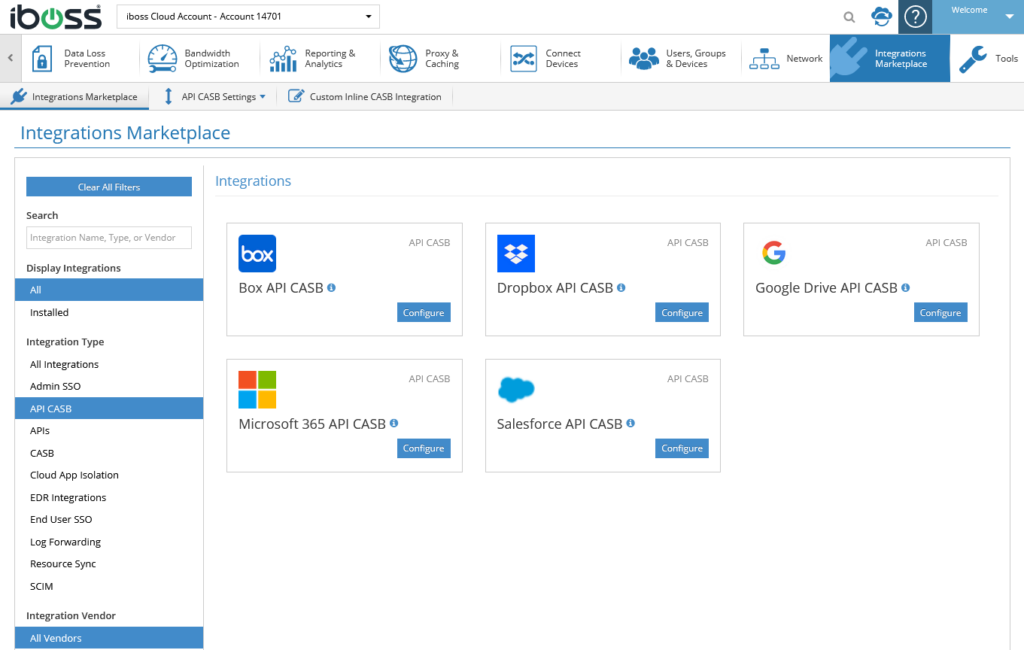The width and height of the screenshot is (1024, 650).
Task: Select All Vendors filter
Action: (109, 638)
